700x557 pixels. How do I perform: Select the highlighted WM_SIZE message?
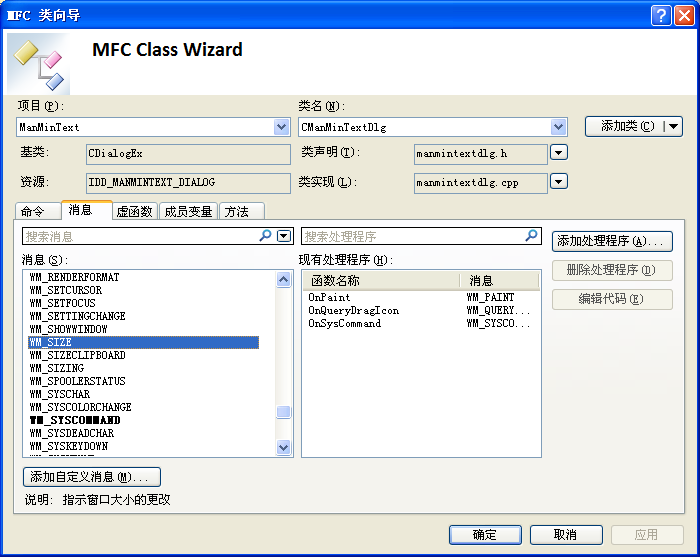point(143,342)
